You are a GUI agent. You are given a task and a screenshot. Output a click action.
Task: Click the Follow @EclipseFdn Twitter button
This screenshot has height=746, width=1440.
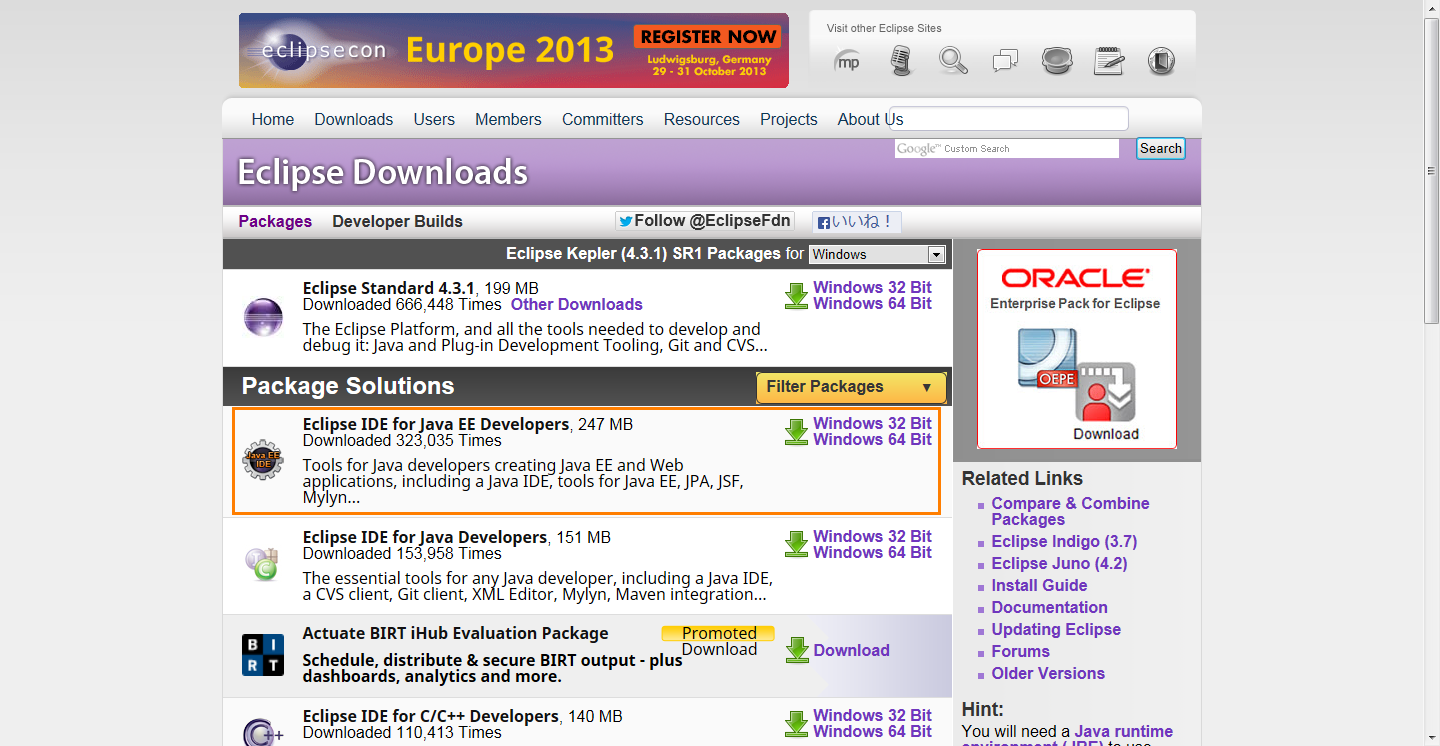[704, 221]
